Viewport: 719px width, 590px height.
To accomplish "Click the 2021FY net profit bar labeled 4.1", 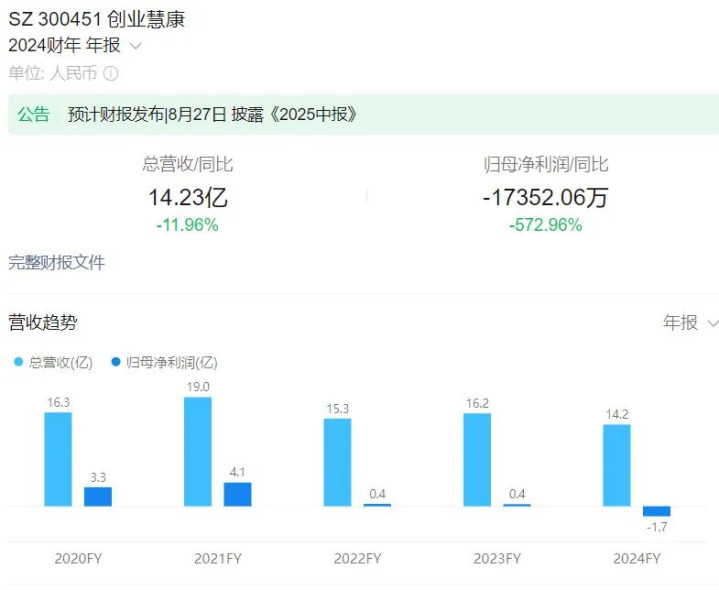I will [238, 495].
